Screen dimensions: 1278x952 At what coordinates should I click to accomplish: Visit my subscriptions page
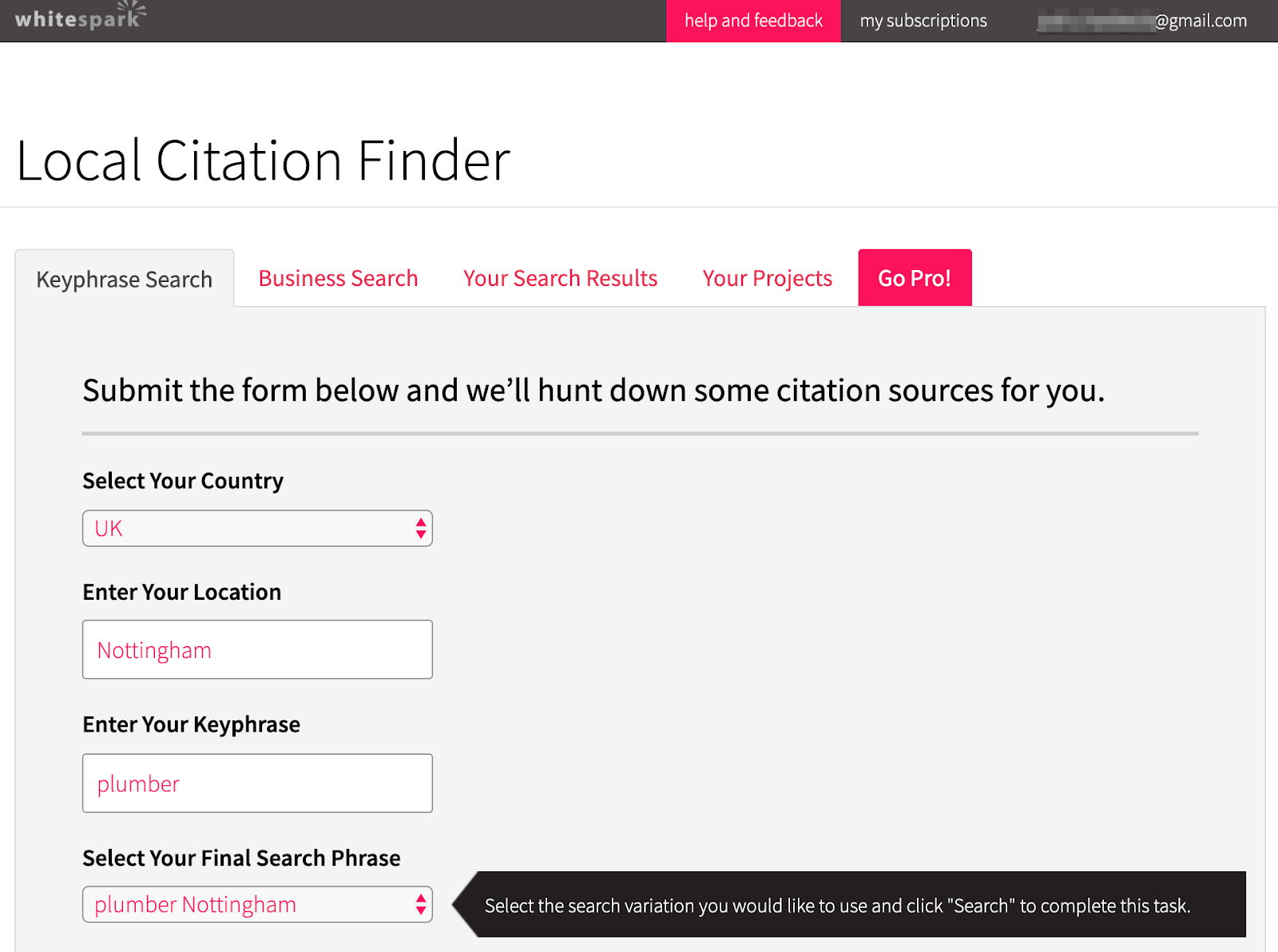[x=923, y=21]
